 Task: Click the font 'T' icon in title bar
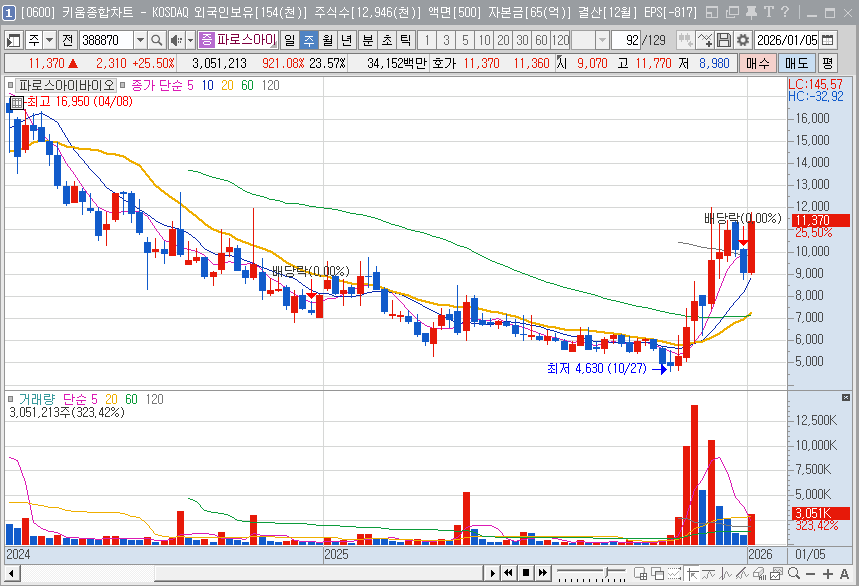769,12
